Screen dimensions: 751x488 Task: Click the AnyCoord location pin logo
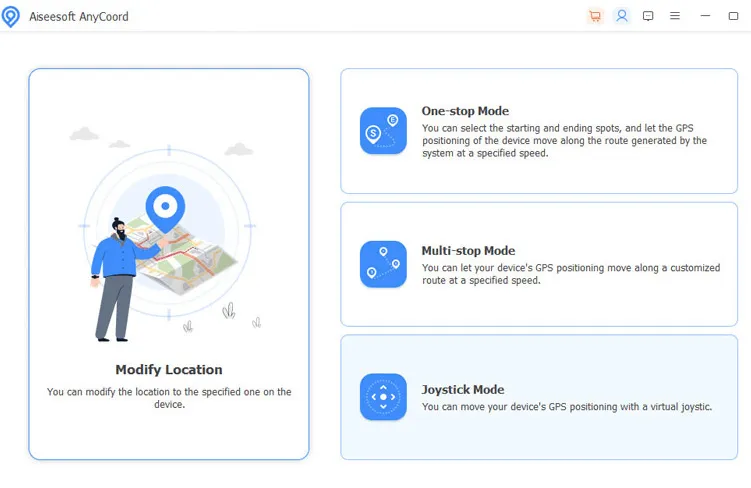point(11,17)
